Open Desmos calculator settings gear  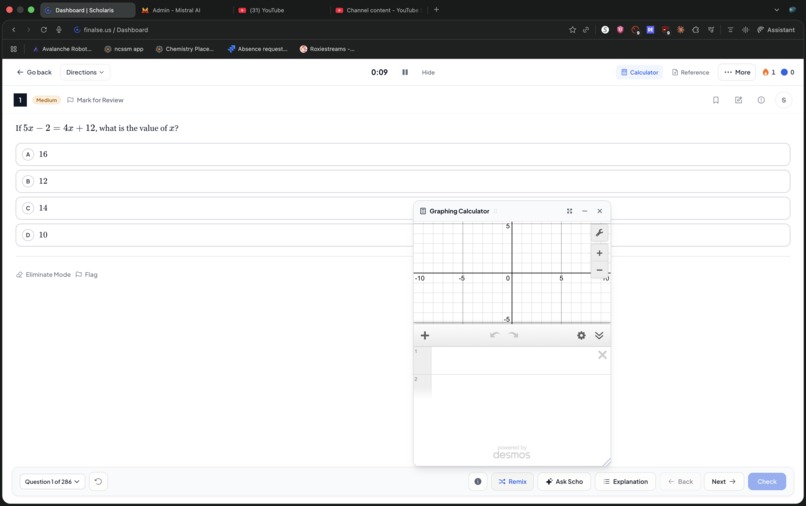(581, 335)
